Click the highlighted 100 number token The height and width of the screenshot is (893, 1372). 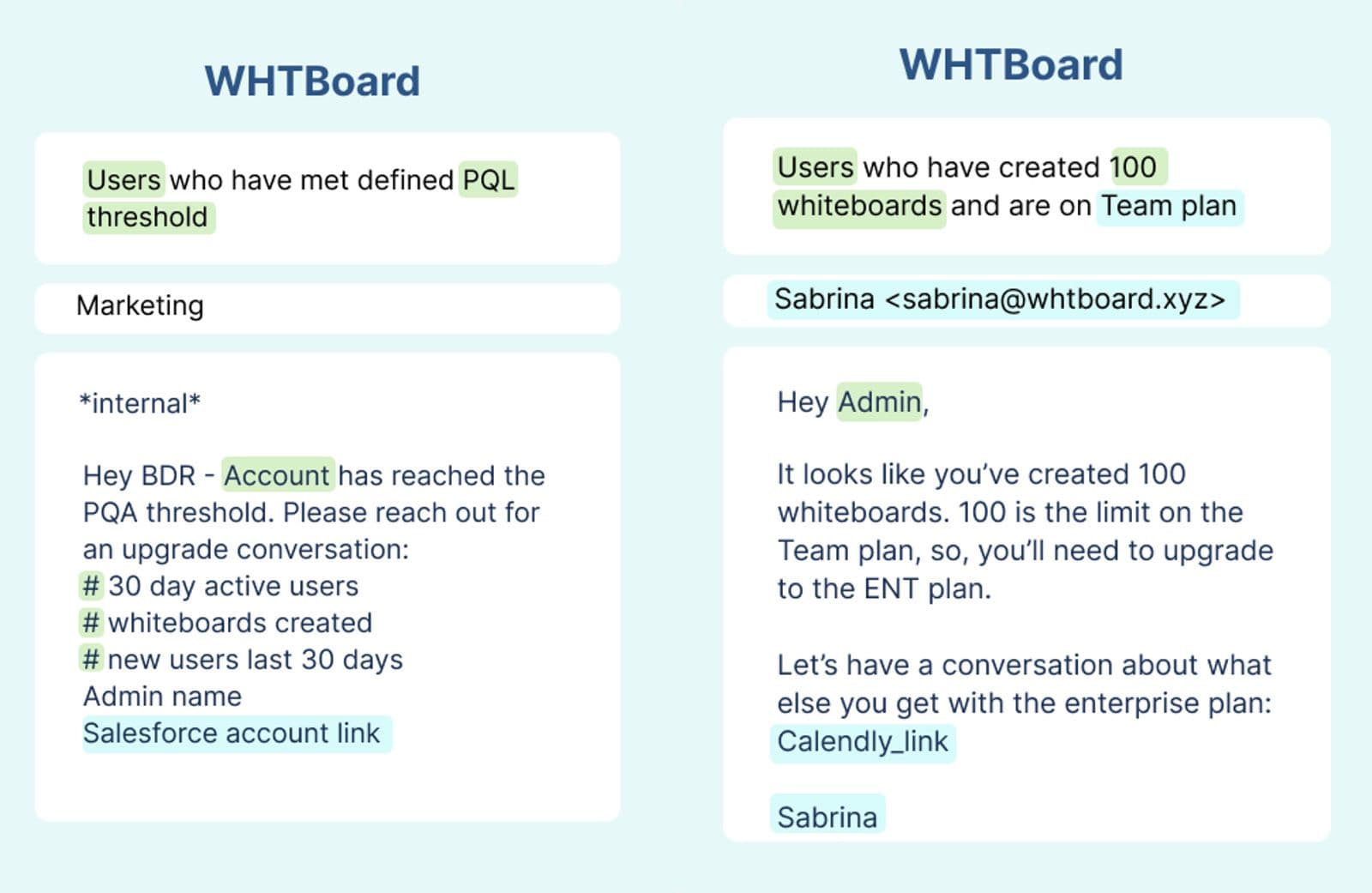[x=1134, y=167]
